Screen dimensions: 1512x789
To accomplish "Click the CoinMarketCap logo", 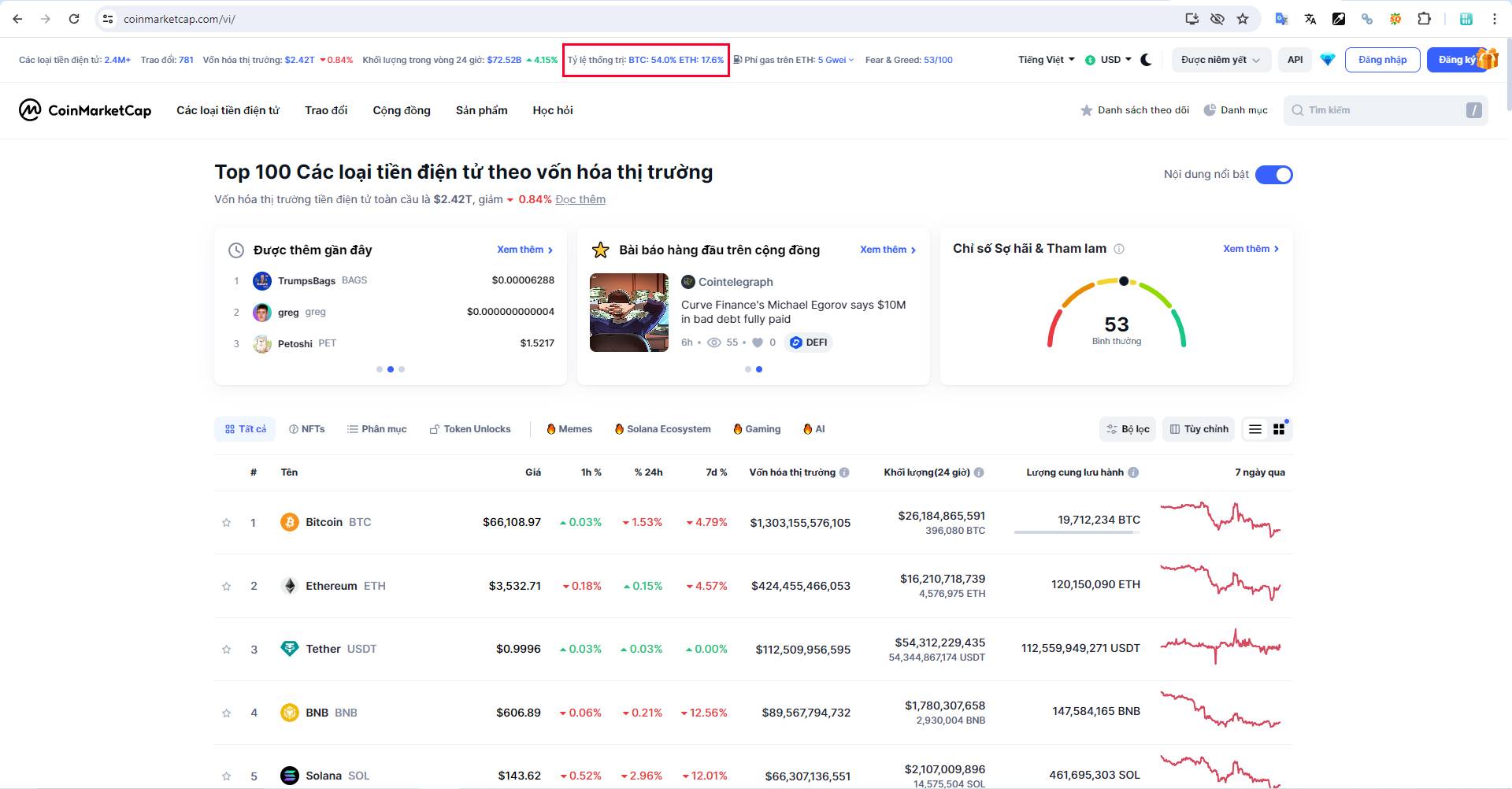I will (x=85, y=110).
